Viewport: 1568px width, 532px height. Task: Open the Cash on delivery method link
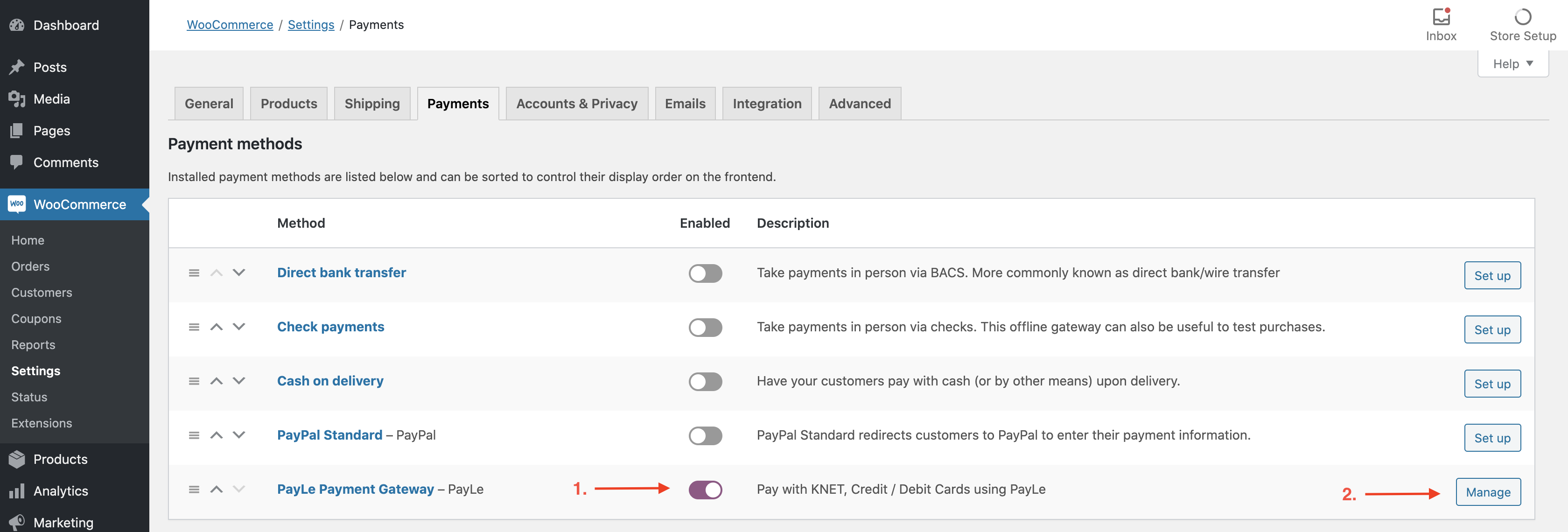click(x=330, y=381)
